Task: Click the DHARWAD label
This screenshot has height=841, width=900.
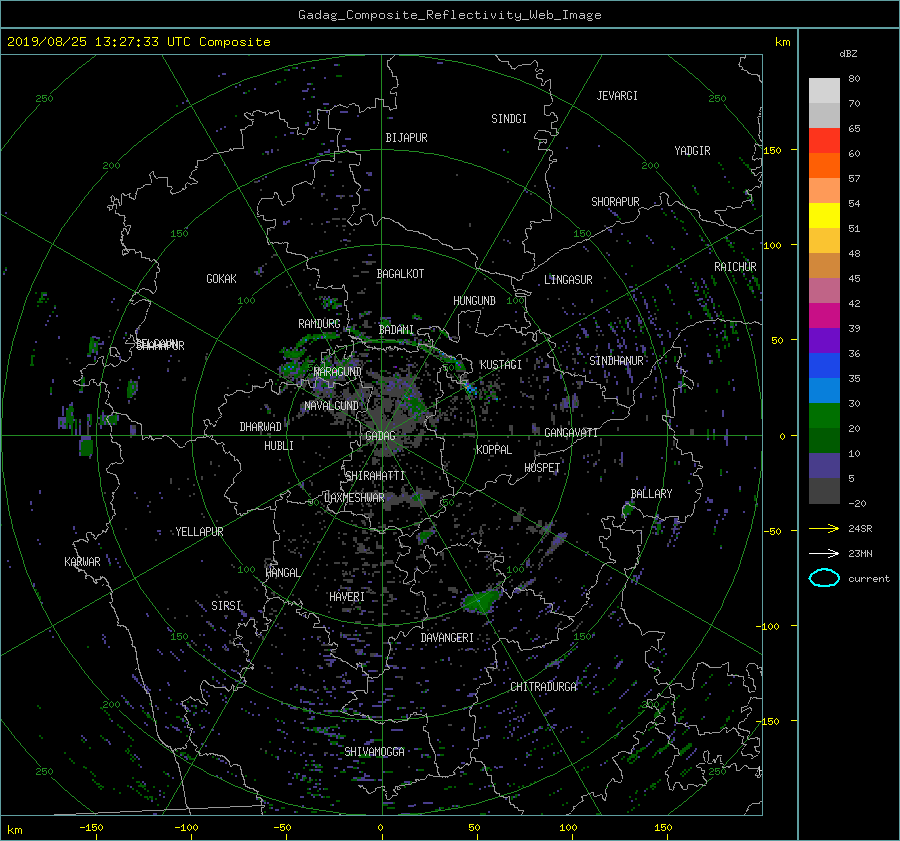Action: (261, 427)
